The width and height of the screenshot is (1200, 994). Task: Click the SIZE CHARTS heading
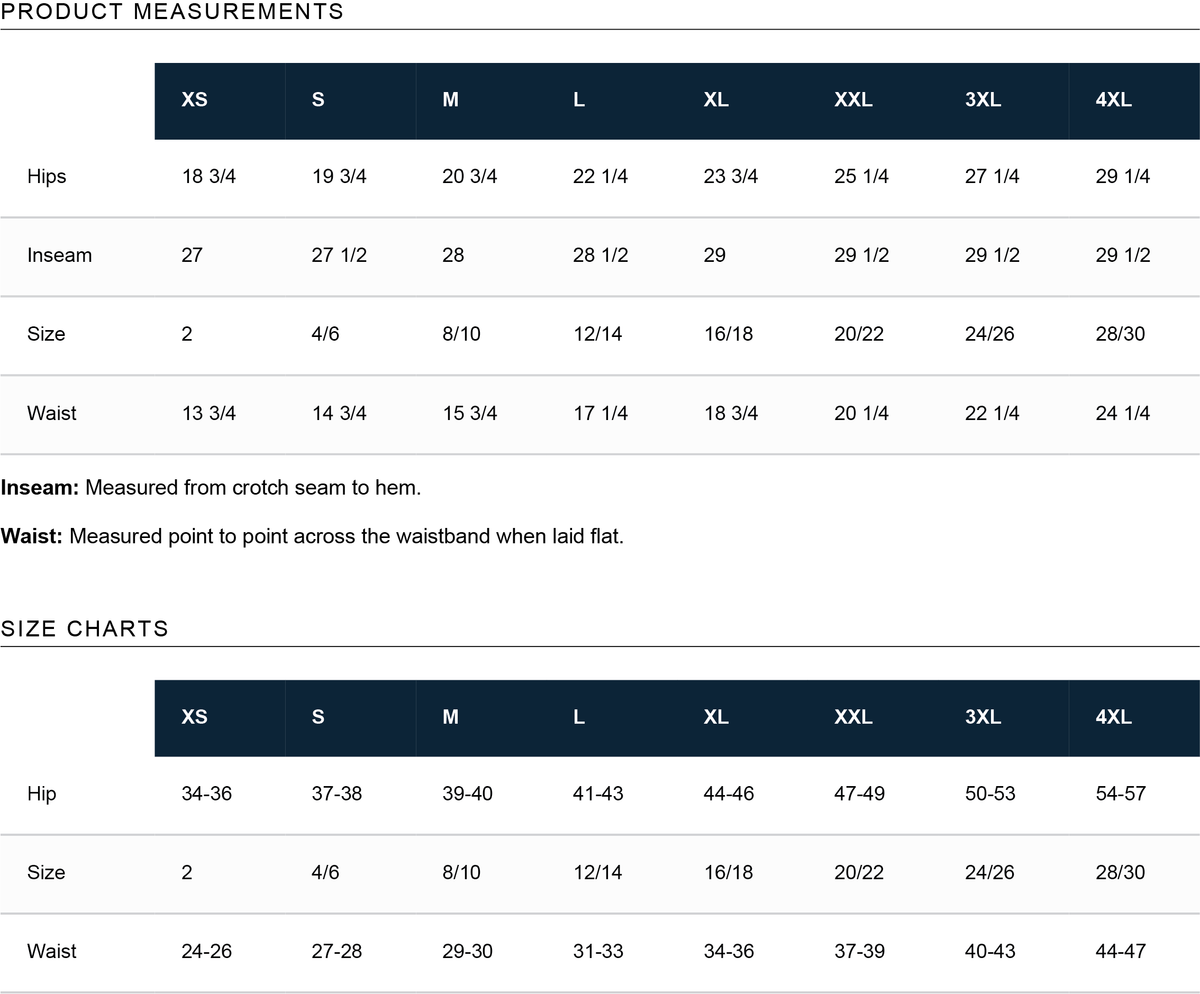84,629
